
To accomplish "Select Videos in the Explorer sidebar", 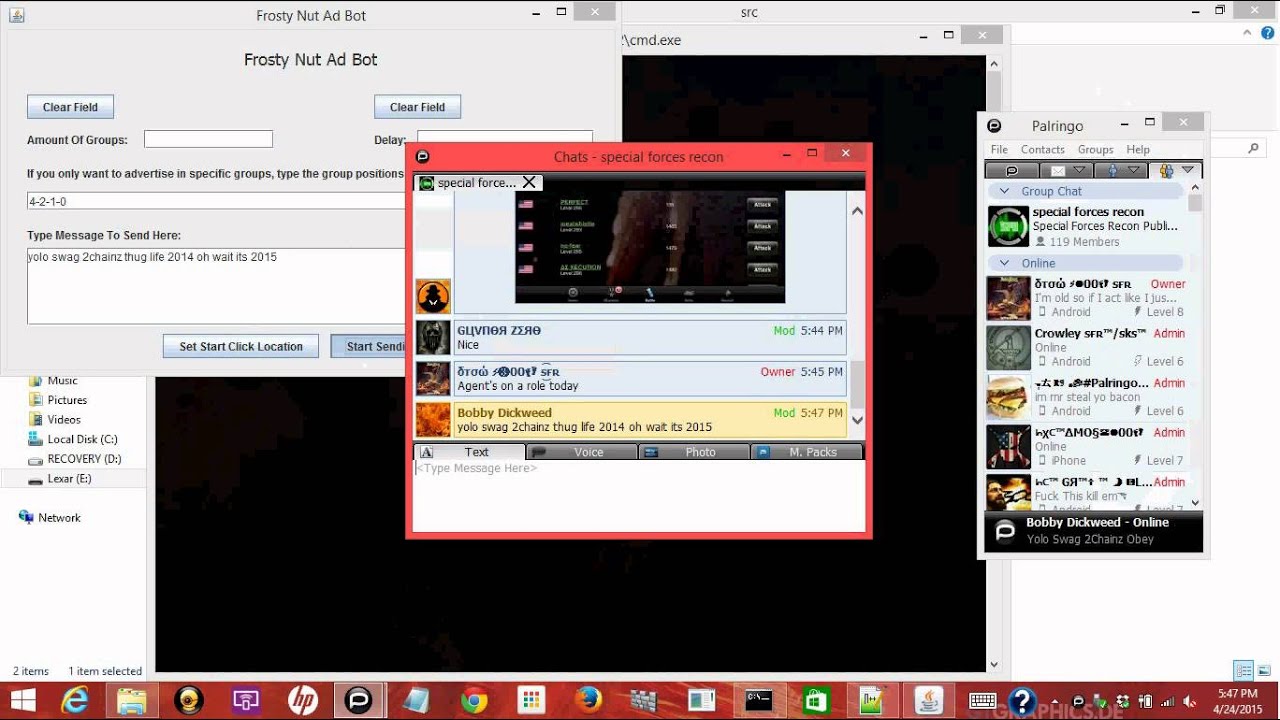I will point(64,420).
